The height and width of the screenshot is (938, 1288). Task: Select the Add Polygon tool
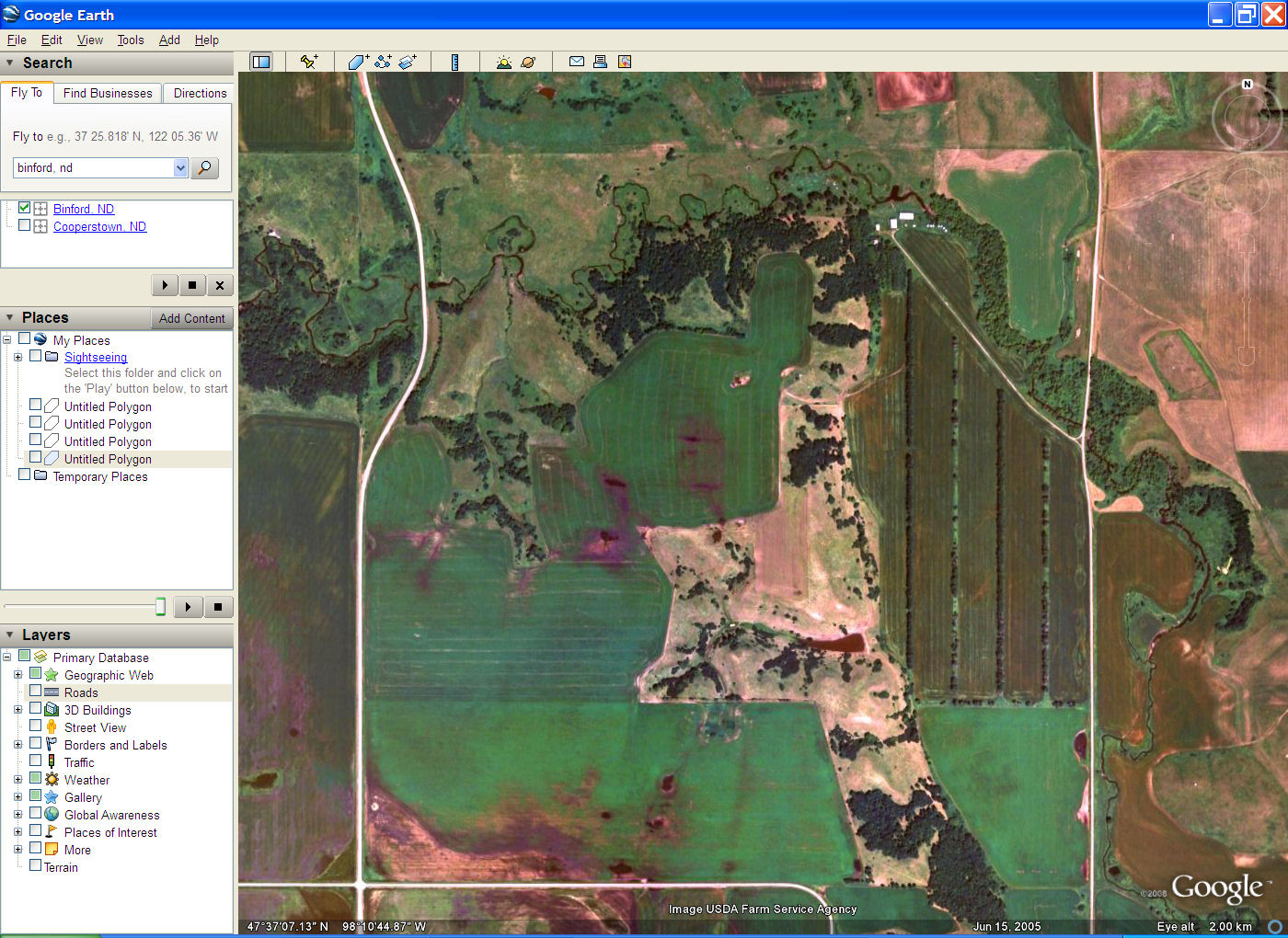[358, 62]
